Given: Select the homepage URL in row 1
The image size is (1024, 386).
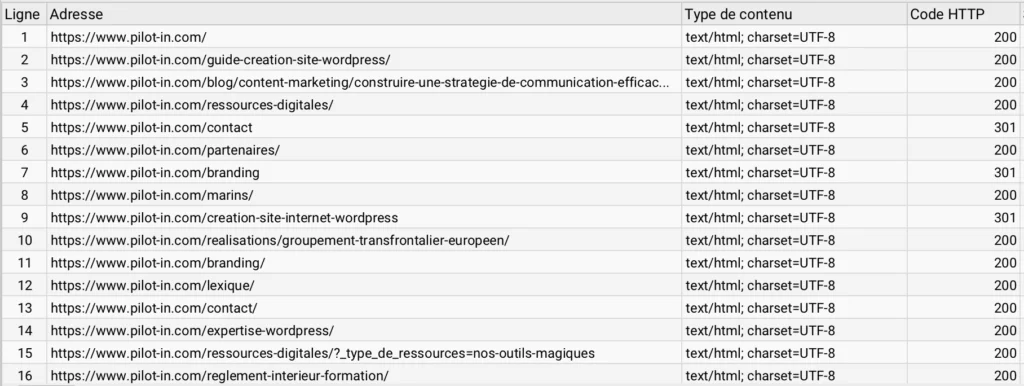Looking at the screenshot, I should pyautogui.click(x=129, y=37).
